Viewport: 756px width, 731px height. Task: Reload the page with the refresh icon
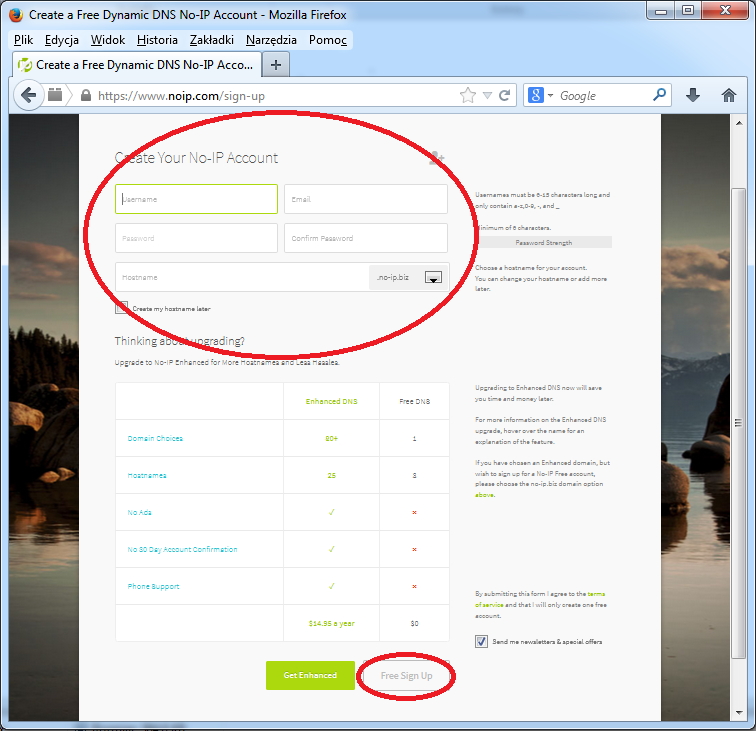point(504,95)
